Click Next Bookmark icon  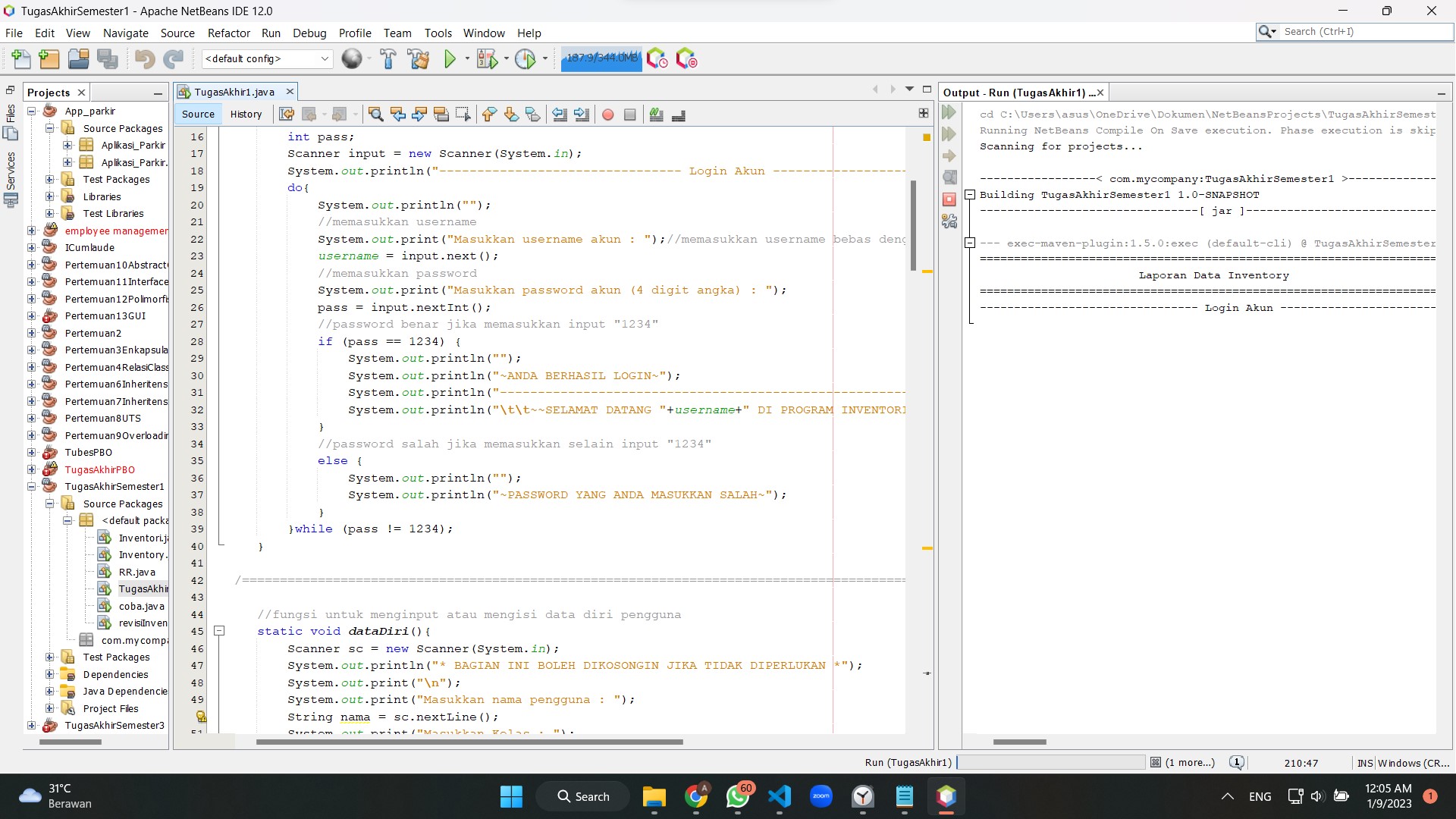pyautogui.click(x=511, y=115)
